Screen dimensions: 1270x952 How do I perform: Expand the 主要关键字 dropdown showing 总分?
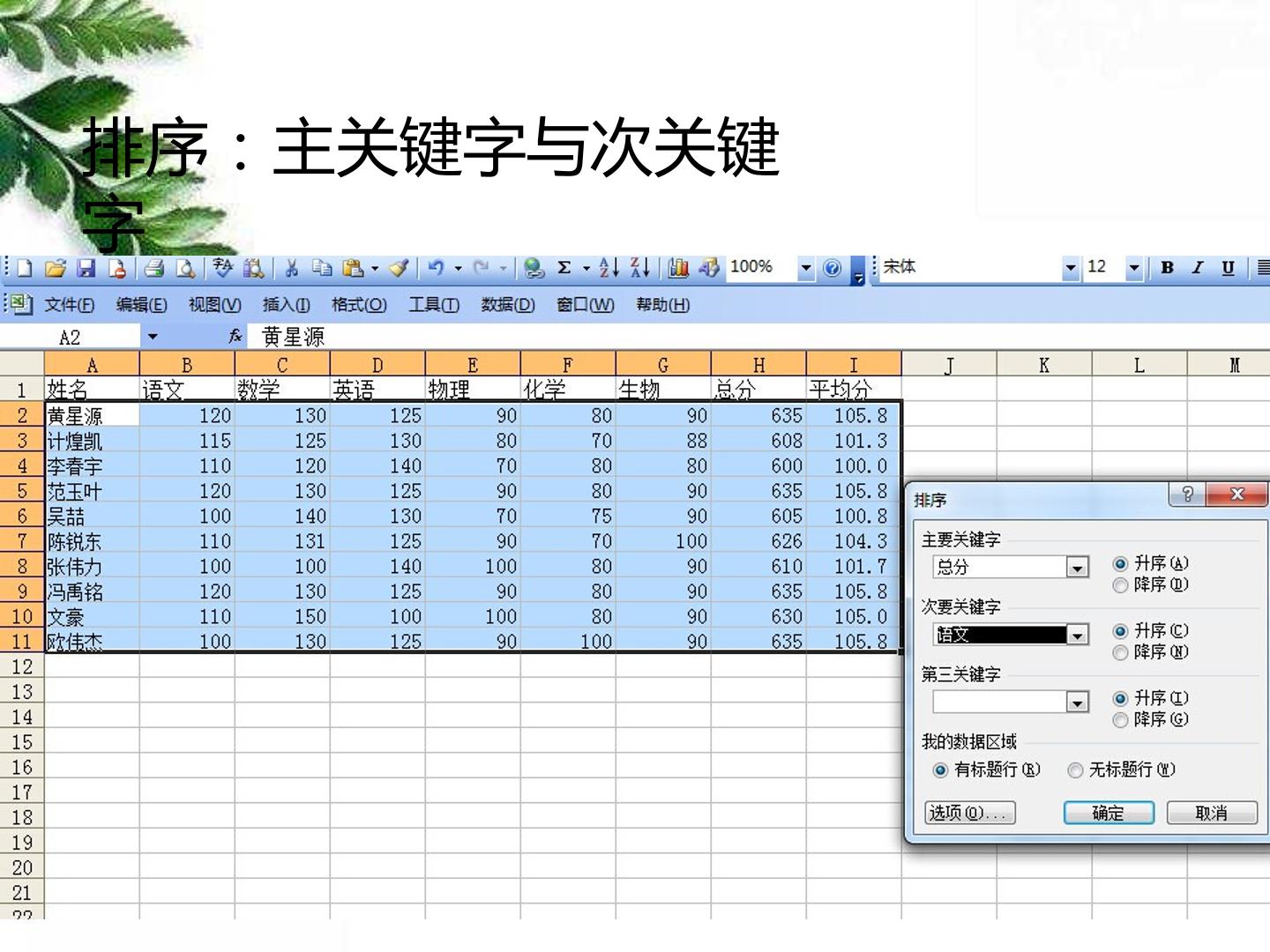click(1077, 568)
